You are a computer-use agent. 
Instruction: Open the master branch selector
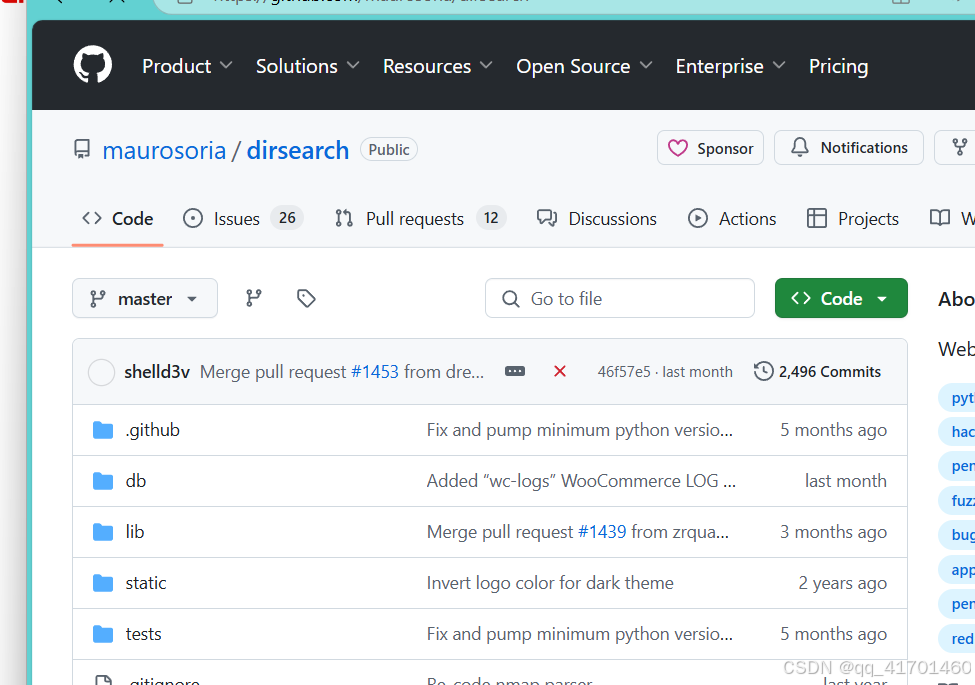pyautogui.click(x=145, y=298)
